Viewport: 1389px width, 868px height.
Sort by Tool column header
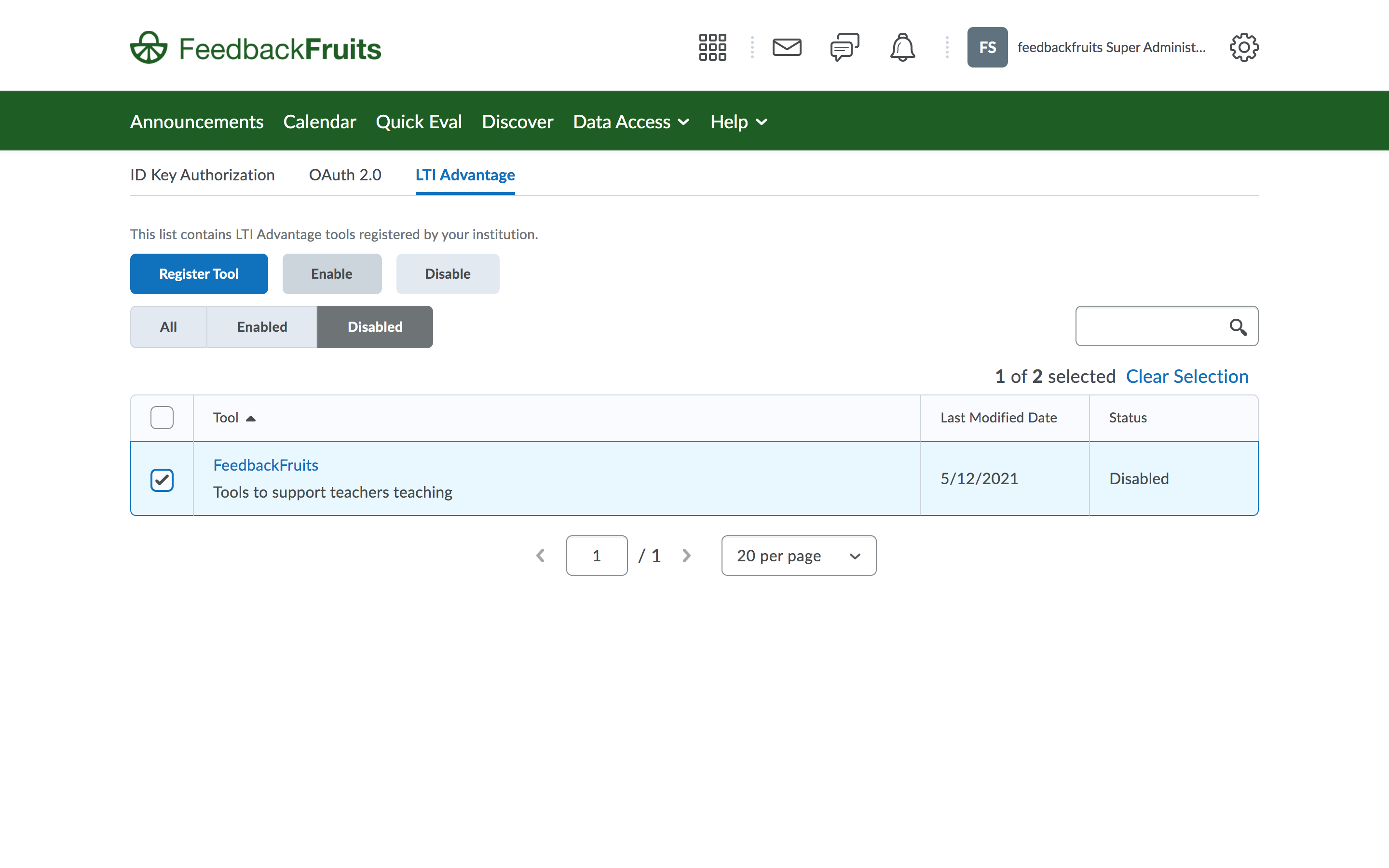click(234, 418)
